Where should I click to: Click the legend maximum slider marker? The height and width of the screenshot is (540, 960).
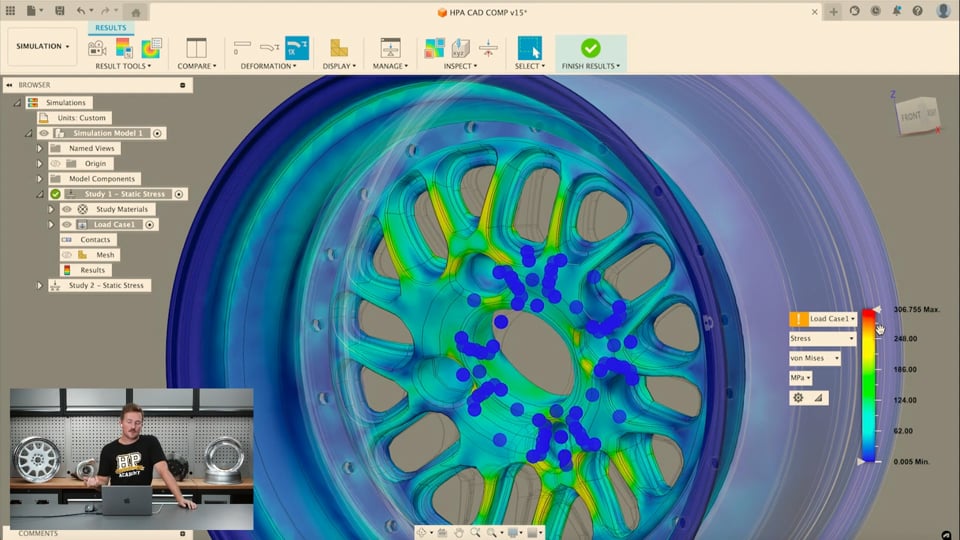coord(877,310)
